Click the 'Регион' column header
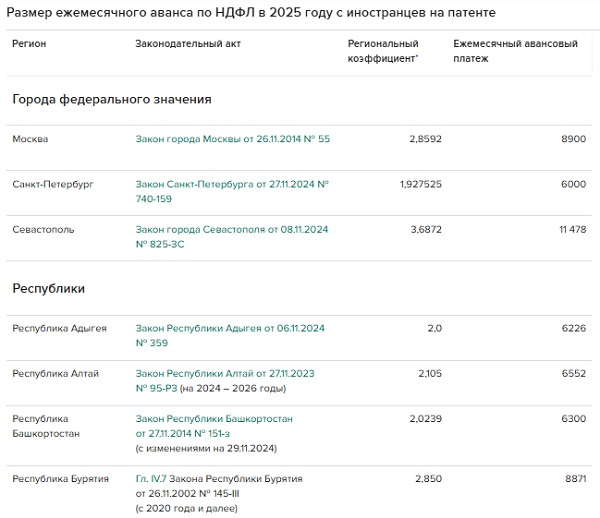Viewport: 600px width, 518px height. coord(29,44)
